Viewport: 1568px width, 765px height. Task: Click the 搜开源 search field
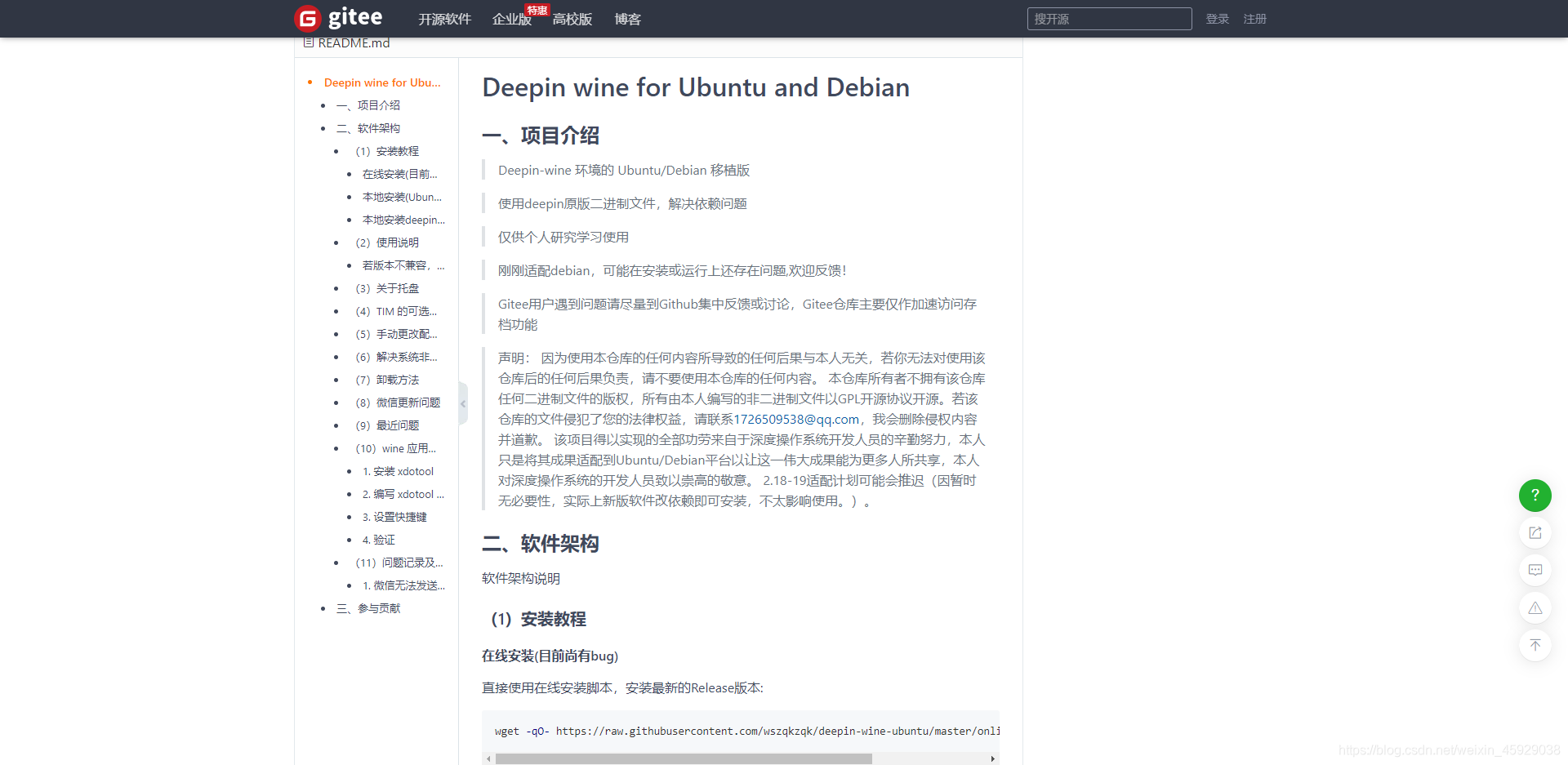click(1109, 19)
